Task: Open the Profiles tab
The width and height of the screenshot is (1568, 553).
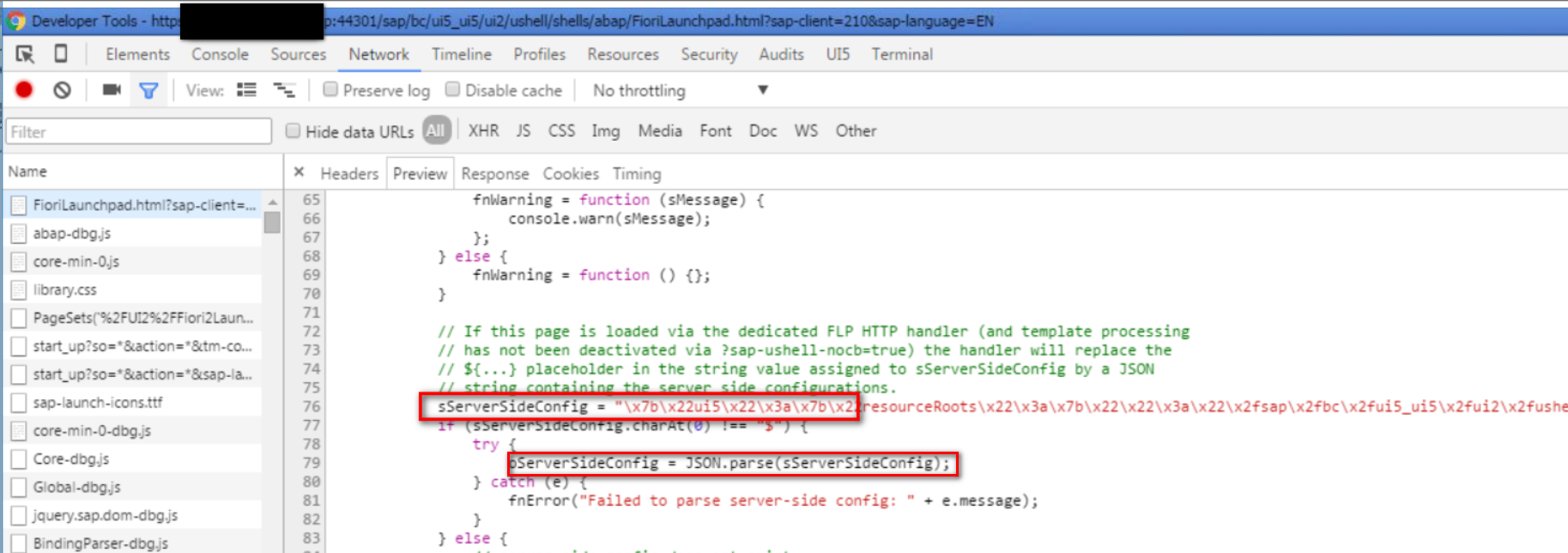Action: 539,54
